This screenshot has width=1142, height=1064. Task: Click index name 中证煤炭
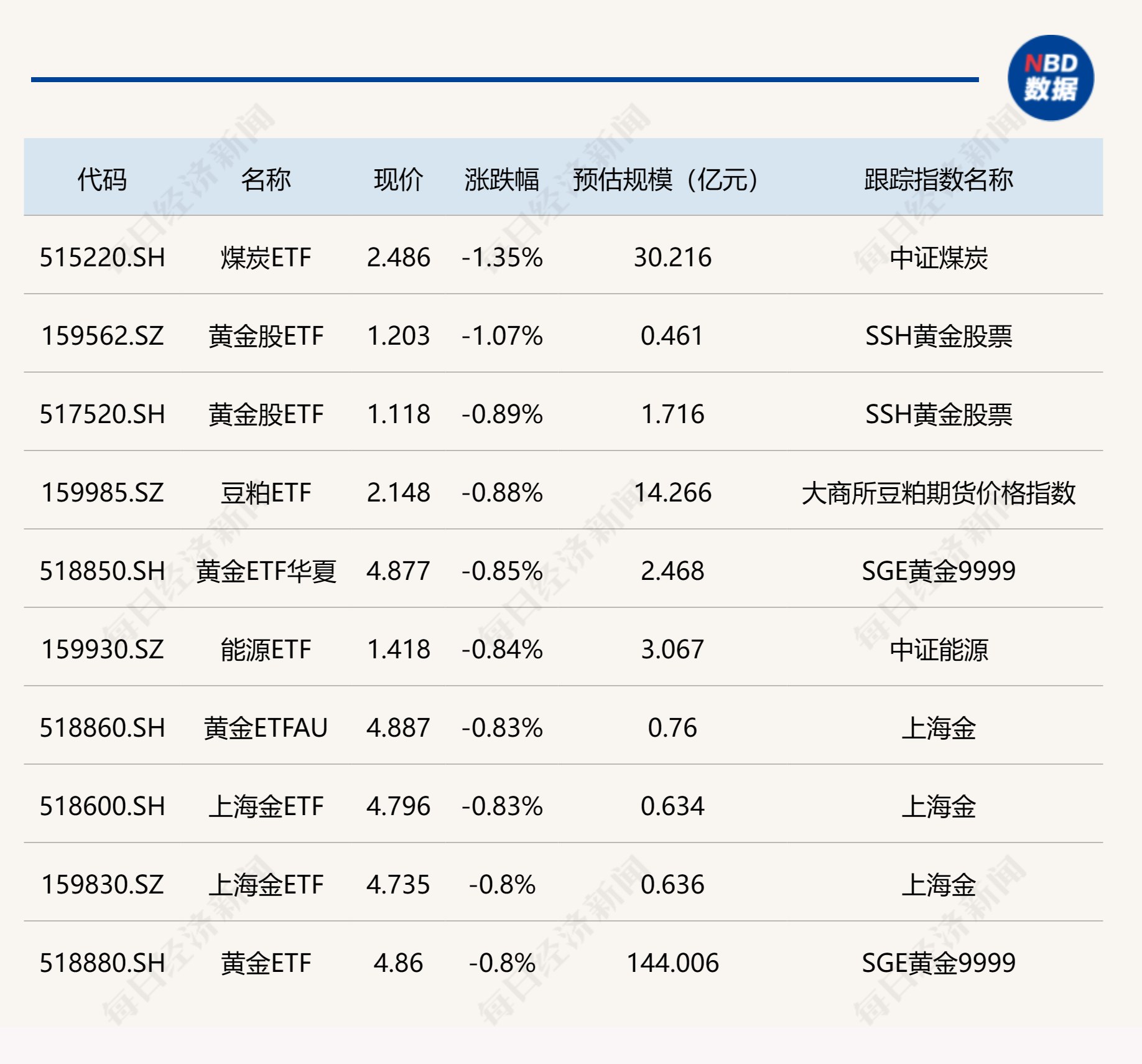point(939,258)
